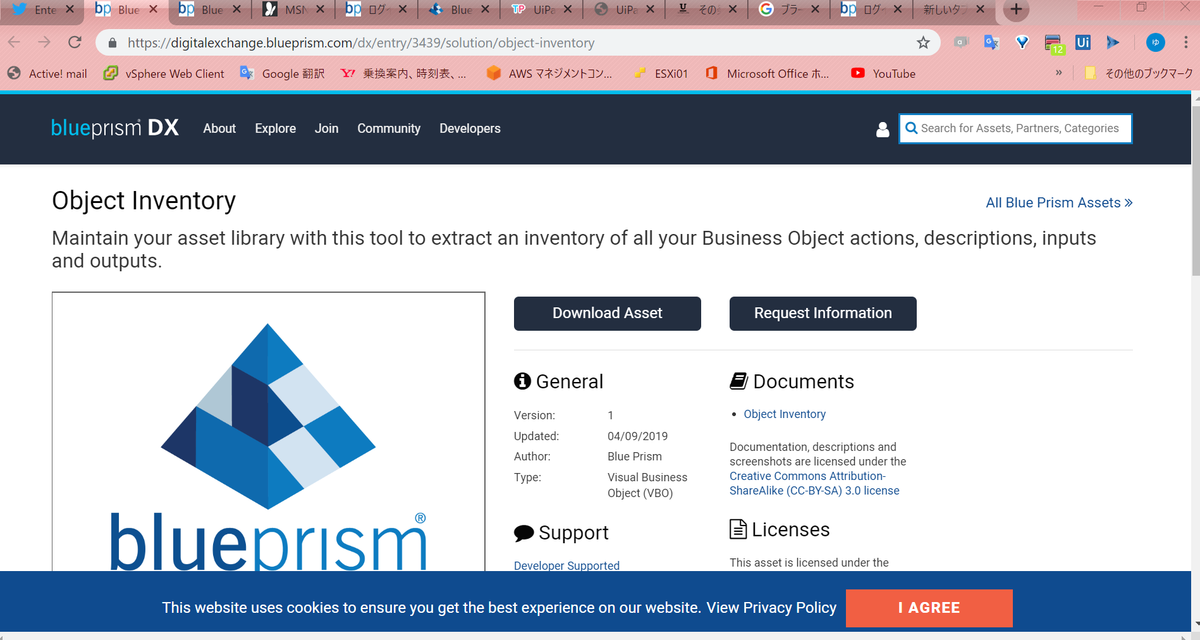Click the Google Translate extension icon
This screenshot has width=1200, height=640.
coord(991,43)
